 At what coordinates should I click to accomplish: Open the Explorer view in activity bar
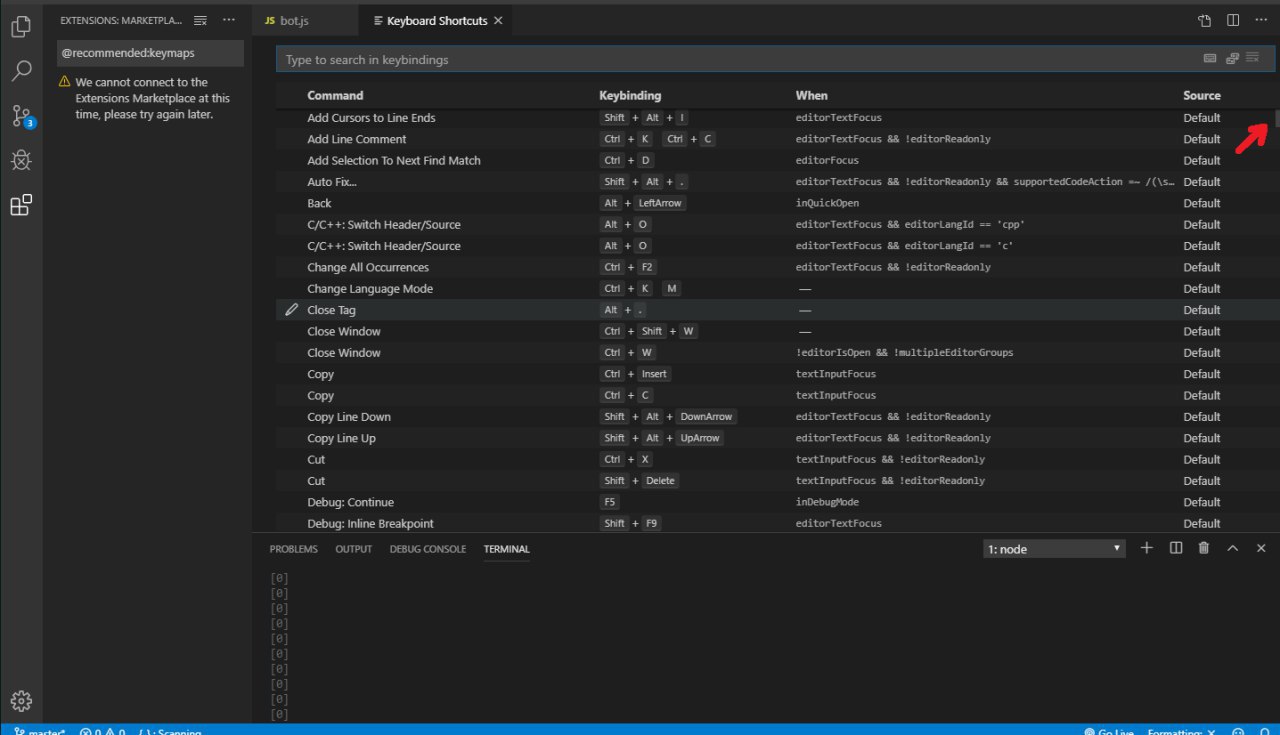click(21, 27)
